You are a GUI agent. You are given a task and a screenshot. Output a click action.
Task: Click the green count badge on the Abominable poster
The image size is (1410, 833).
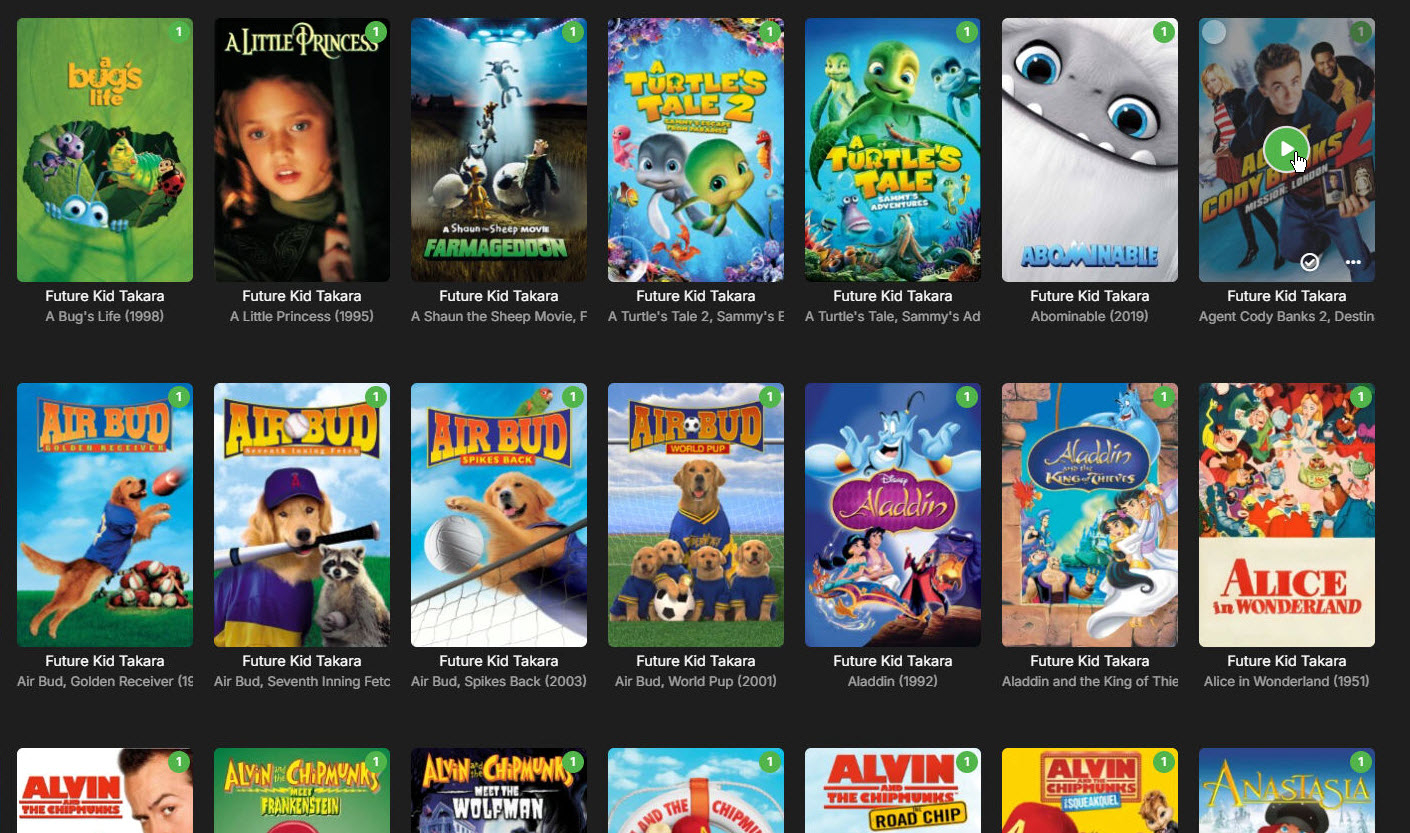pos(1163,32)
